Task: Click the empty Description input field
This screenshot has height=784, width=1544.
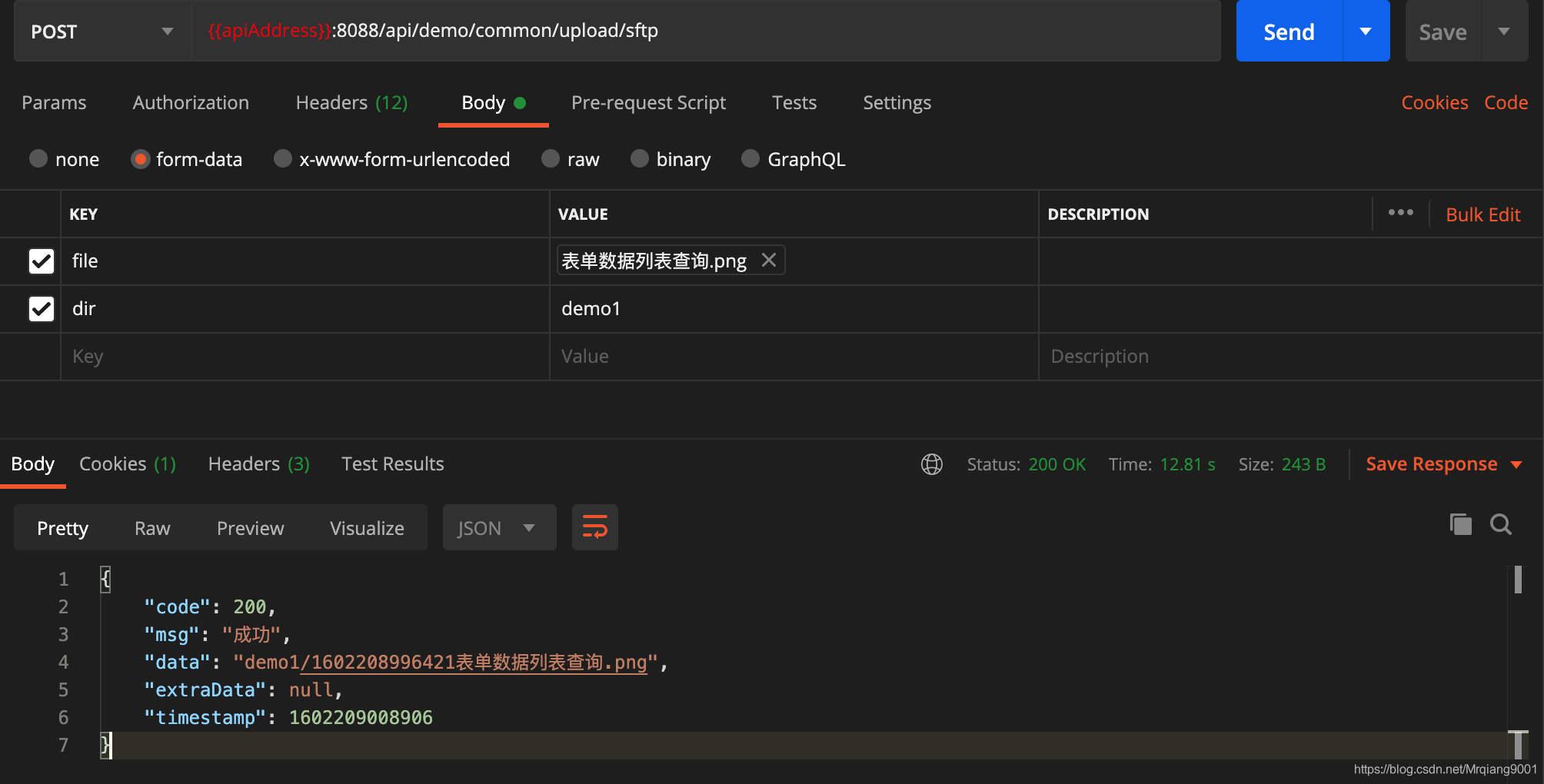Action: click(x=1290, y=357)
